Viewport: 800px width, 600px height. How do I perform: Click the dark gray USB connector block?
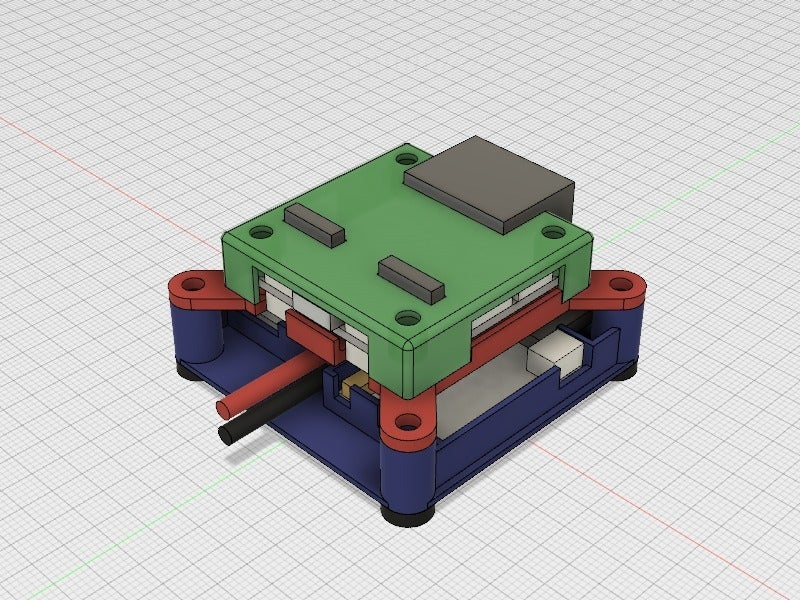[x=490, y=180]
